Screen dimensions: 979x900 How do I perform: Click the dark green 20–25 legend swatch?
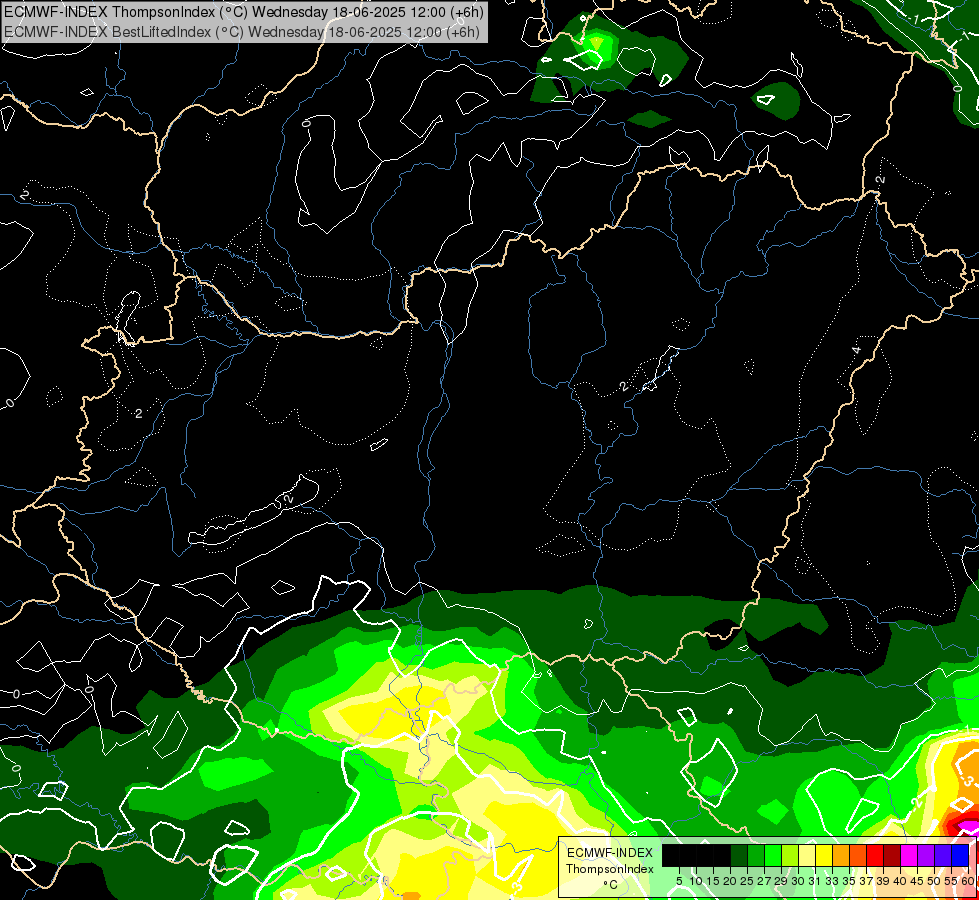(x=739, y=855)
